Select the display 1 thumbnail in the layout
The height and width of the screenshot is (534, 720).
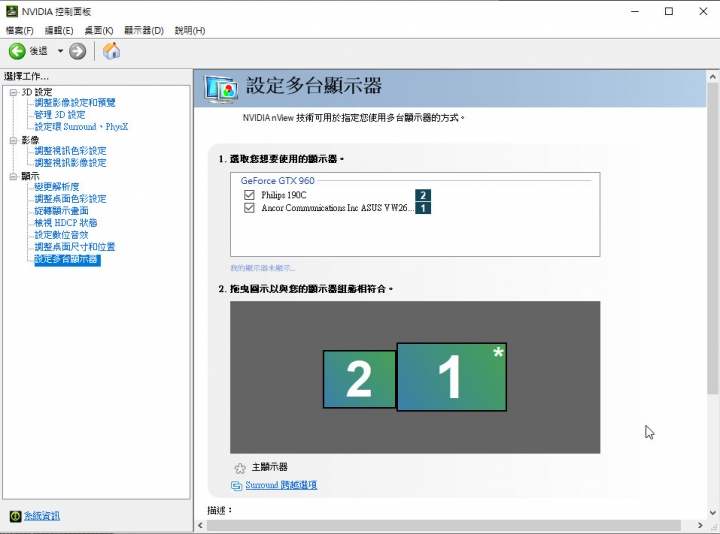point(452,377)
